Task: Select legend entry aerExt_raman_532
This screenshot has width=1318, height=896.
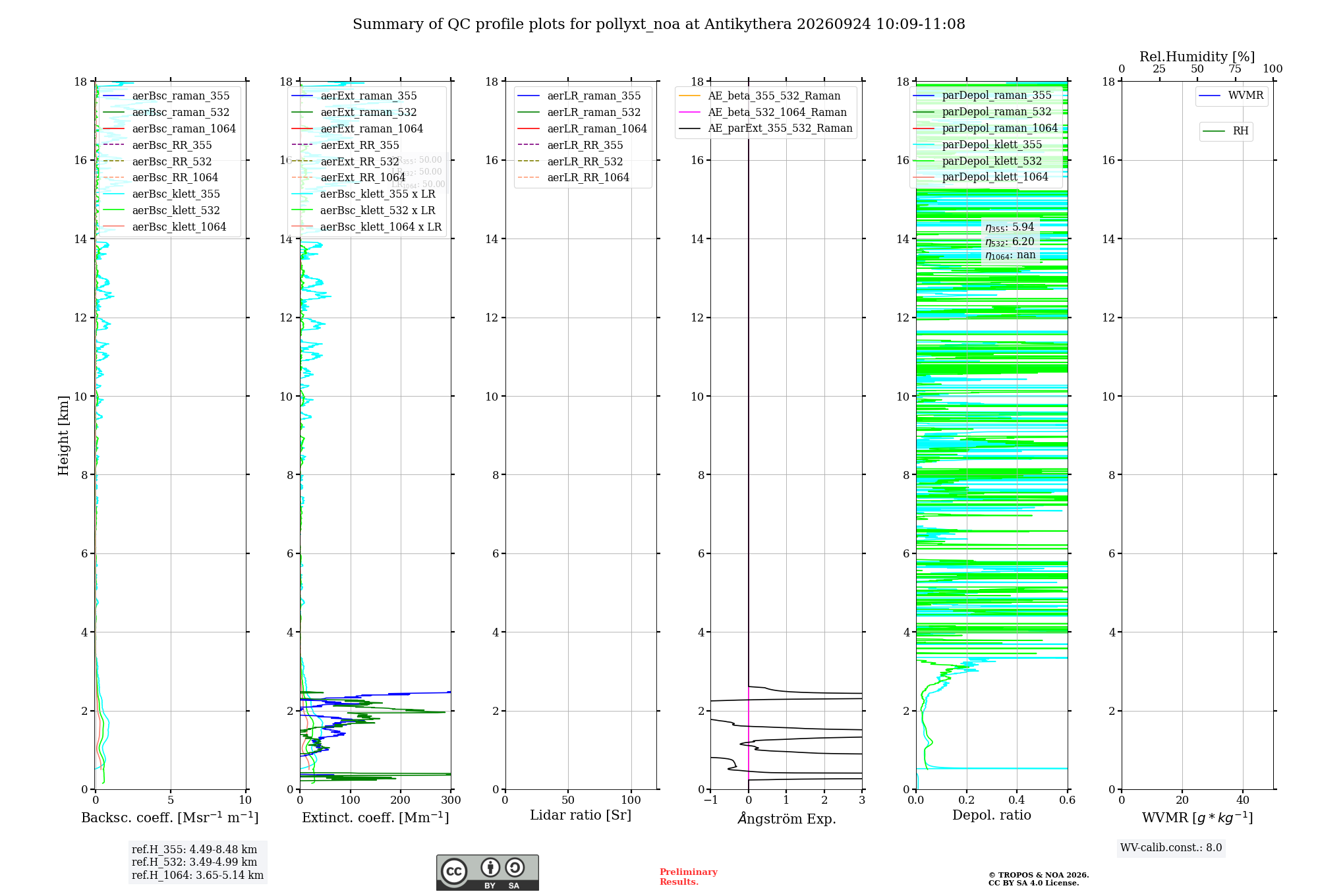Action: pyautogui.click(x=355, y=113)
